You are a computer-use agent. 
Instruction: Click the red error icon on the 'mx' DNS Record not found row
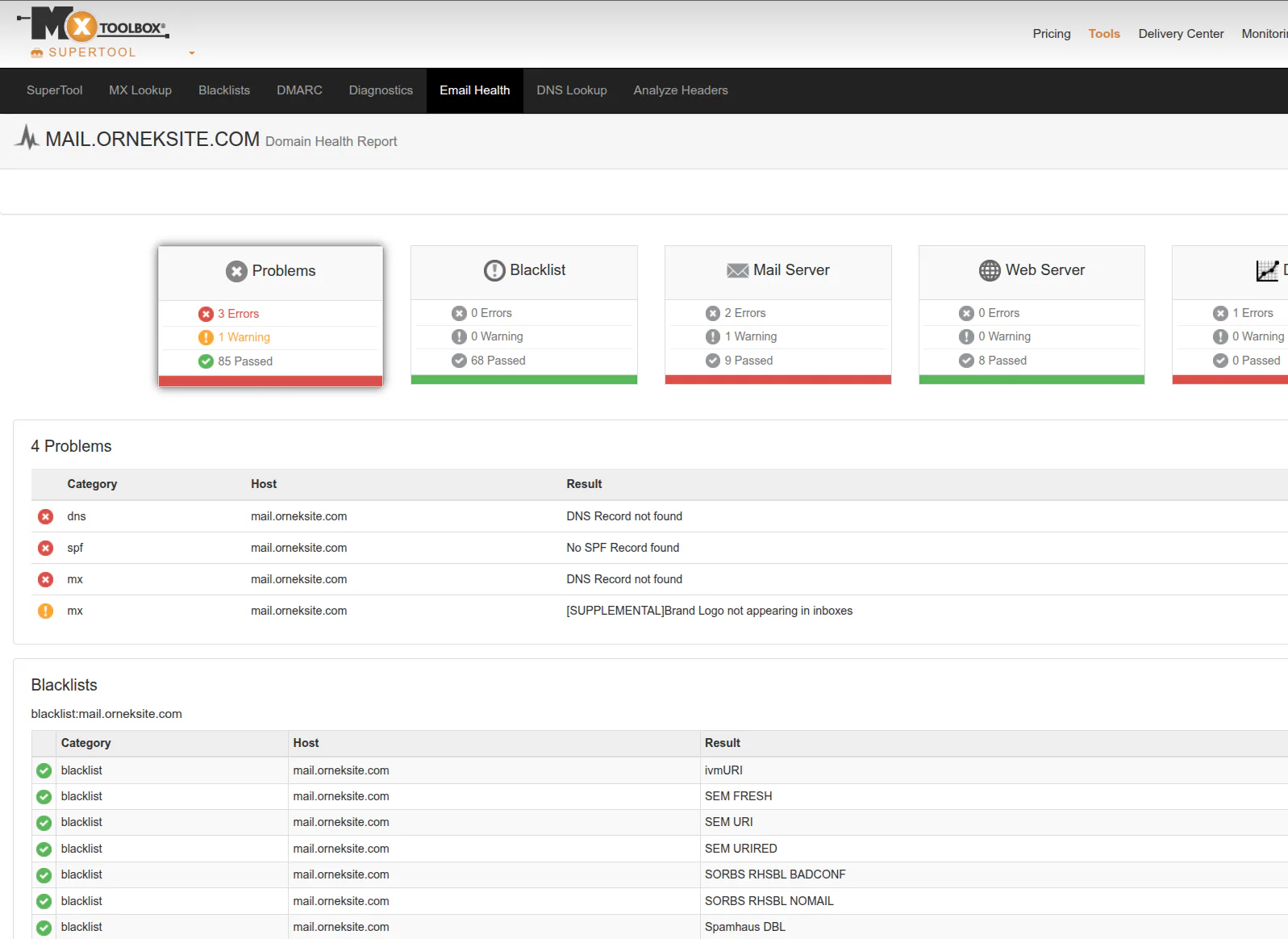[x=46, y=579]
